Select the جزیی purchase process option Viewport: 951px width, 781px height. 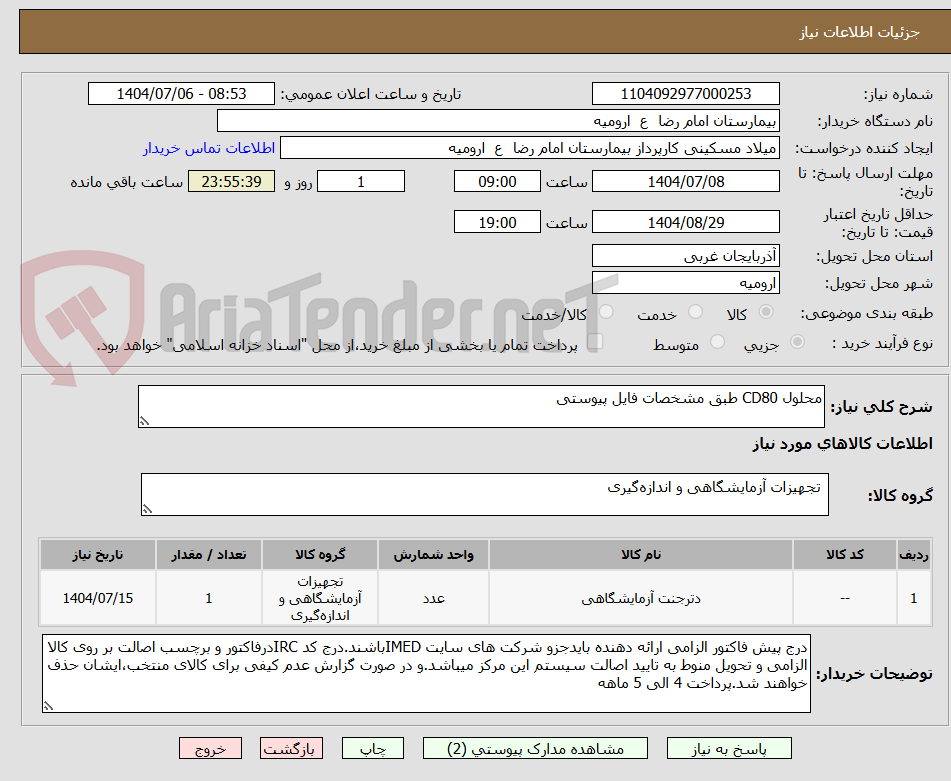tap(797, 341)
